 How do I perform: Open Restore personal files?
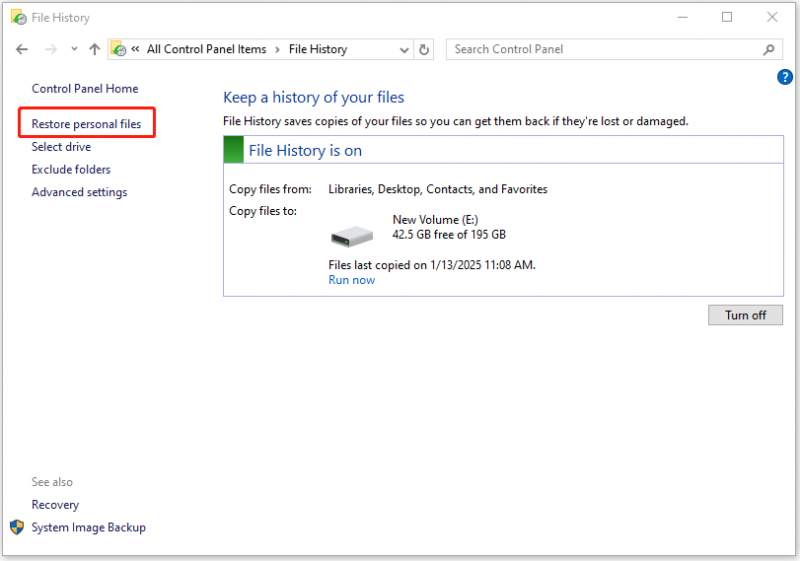tap(86, 124)
